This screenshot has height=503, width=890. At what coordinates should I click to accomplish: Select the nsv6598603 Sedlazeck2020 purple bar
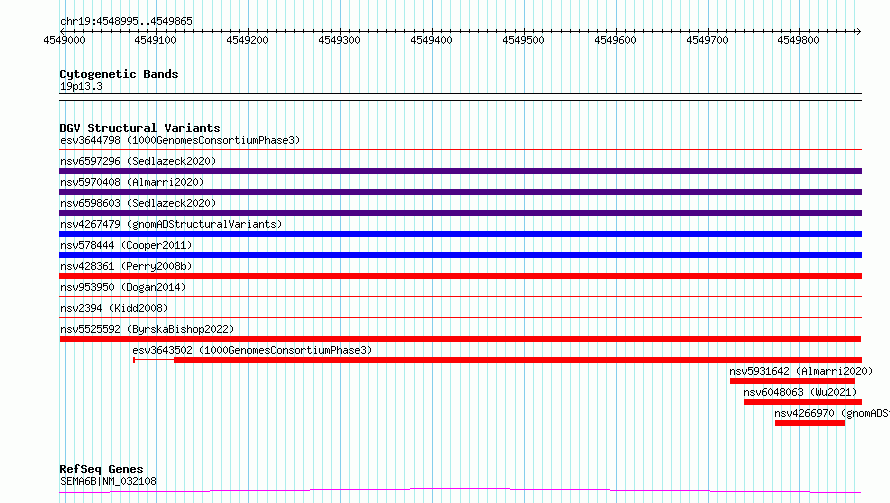click(x=460, y=213)
